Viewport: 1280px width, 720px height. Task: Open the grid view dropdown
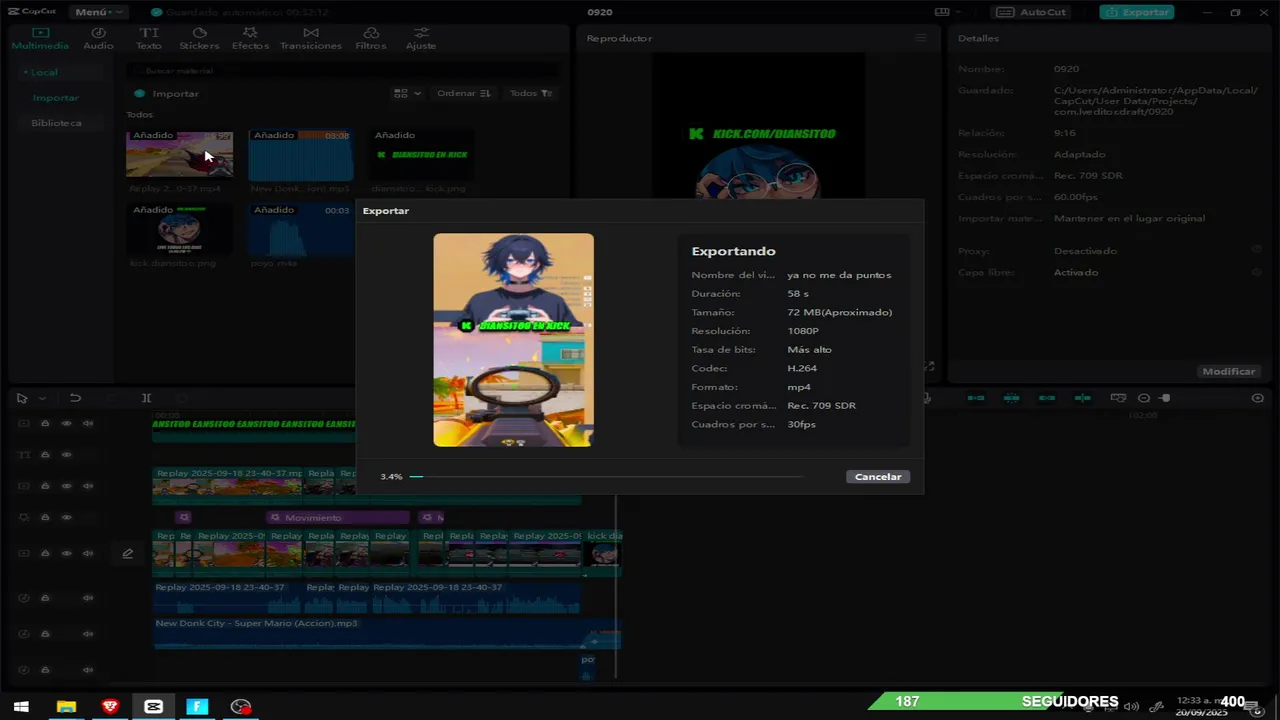[407, 93]
